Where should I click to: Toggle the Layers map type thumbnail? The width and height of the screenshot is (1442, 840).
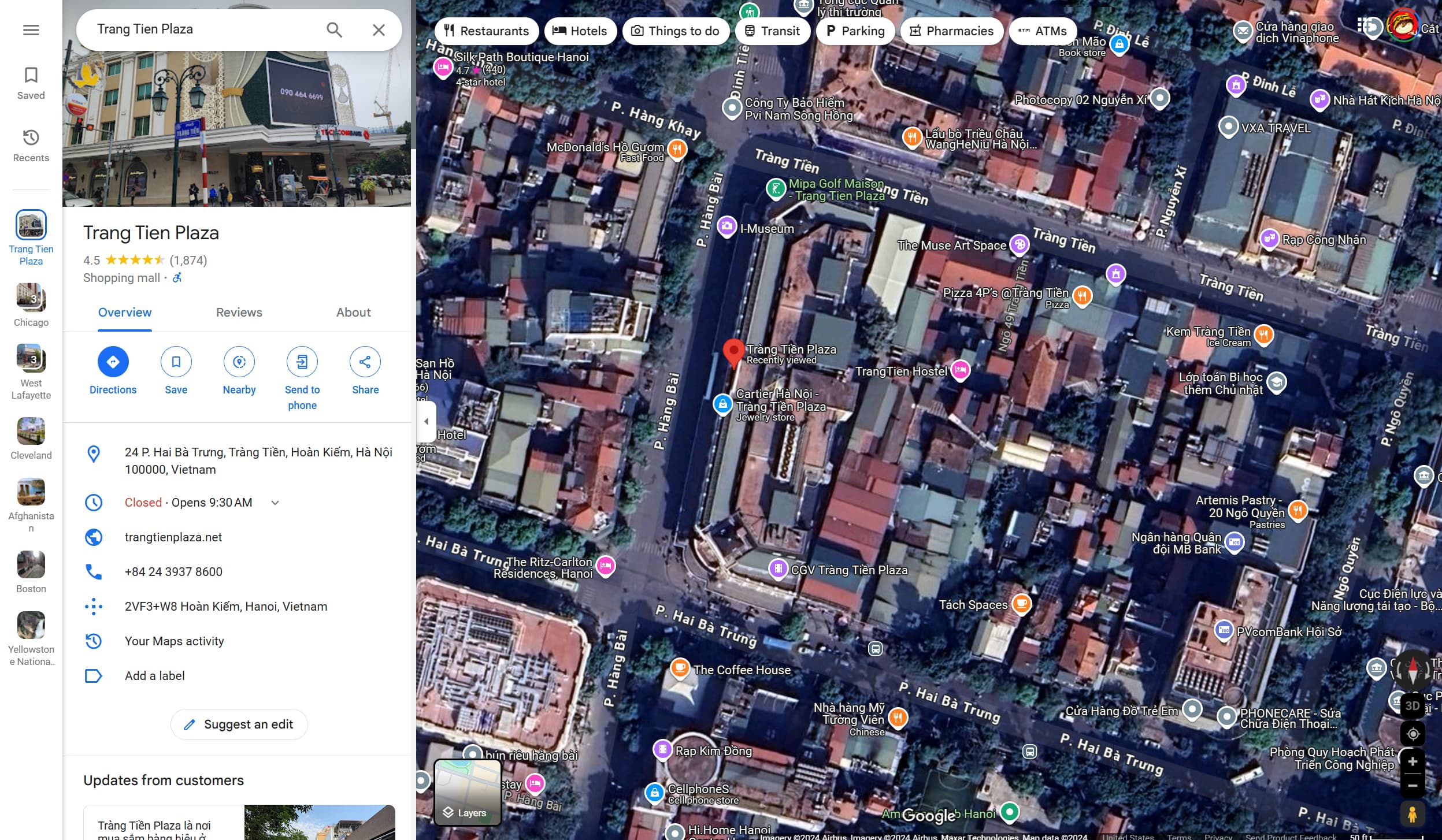(468, 792)
